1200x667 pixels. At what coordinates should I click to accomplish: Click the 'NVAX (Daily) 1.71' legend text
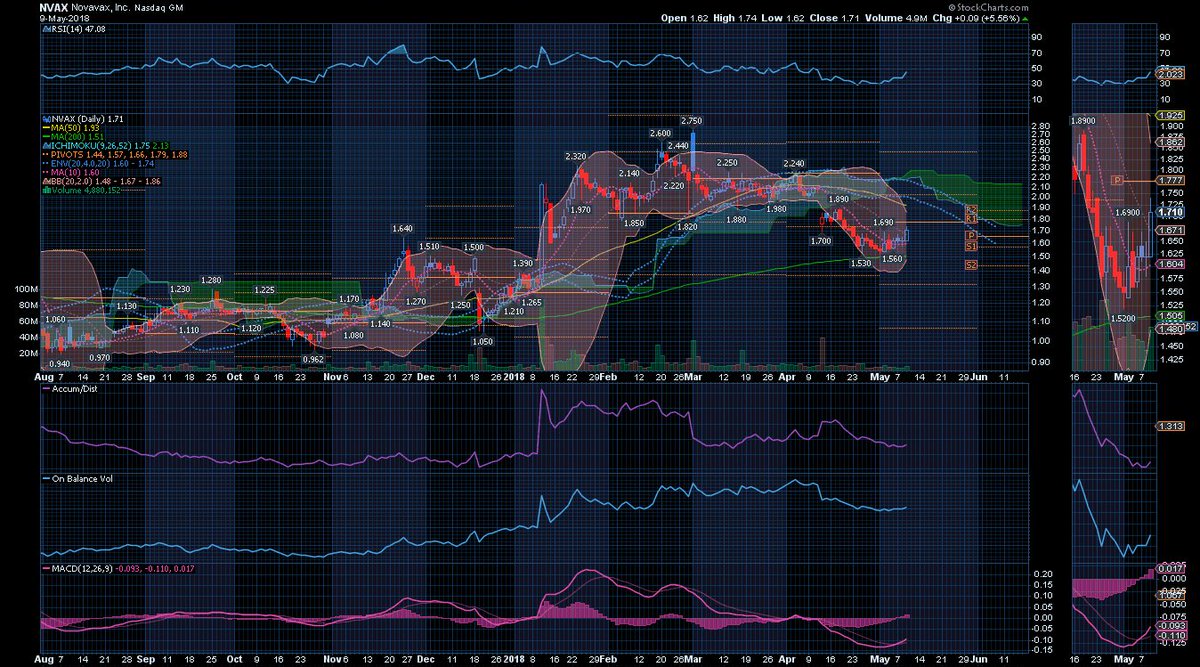pyautogui.click(x=87, y=119)
